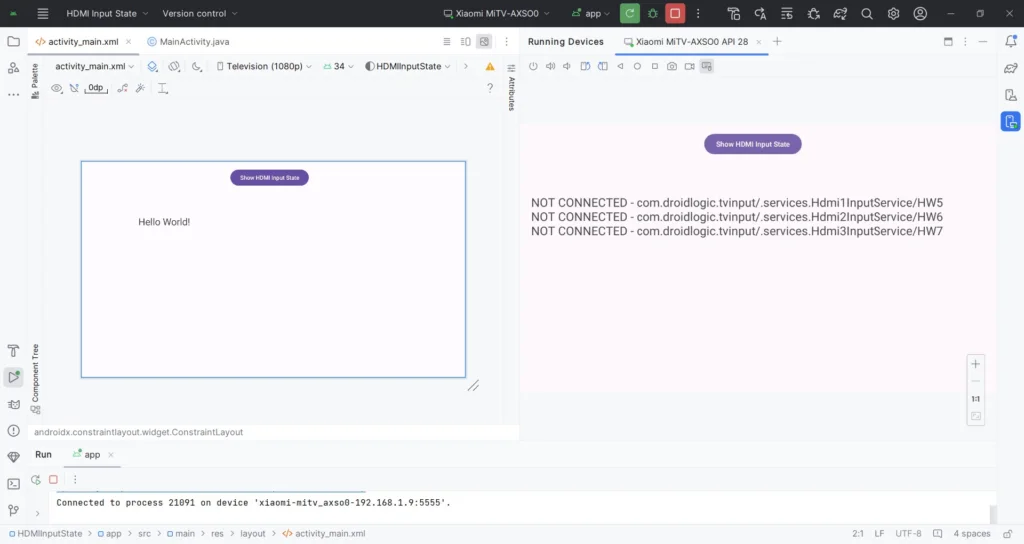Screen dimensions: 1024x544
Task: Open the Attributes side panel tab
Action: 511,89
